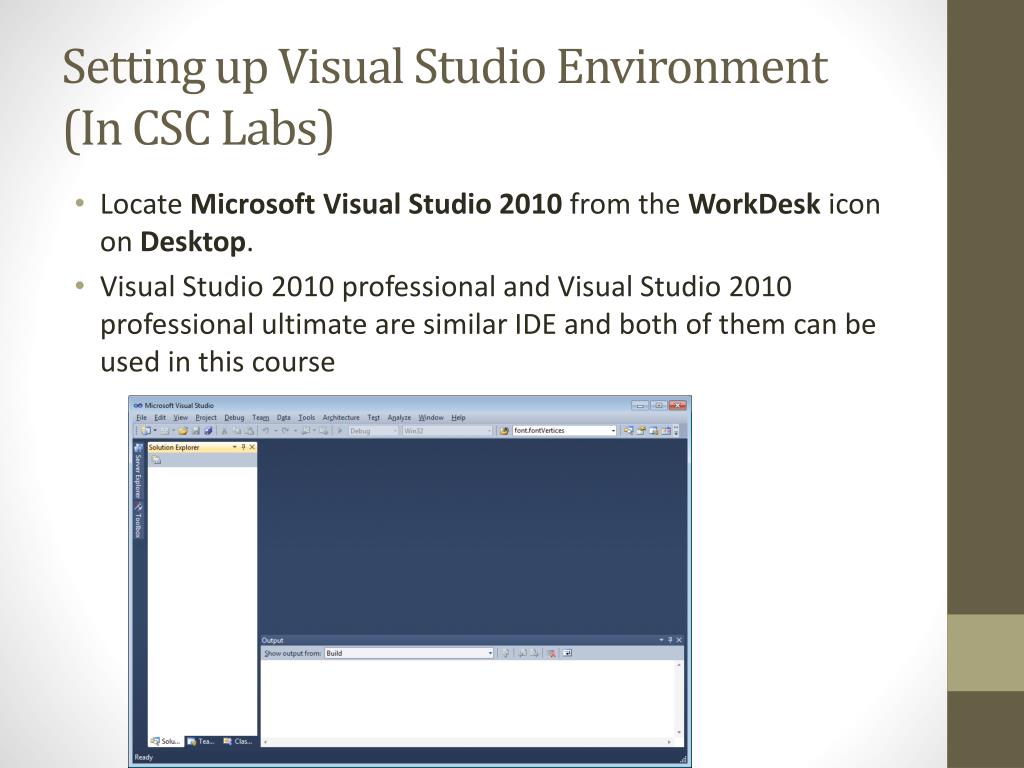Image resolution: width=1024 pixels, height=768 pixels.
Task: Switch to the Team Explorer tab
Action: (x=202, y=741)
